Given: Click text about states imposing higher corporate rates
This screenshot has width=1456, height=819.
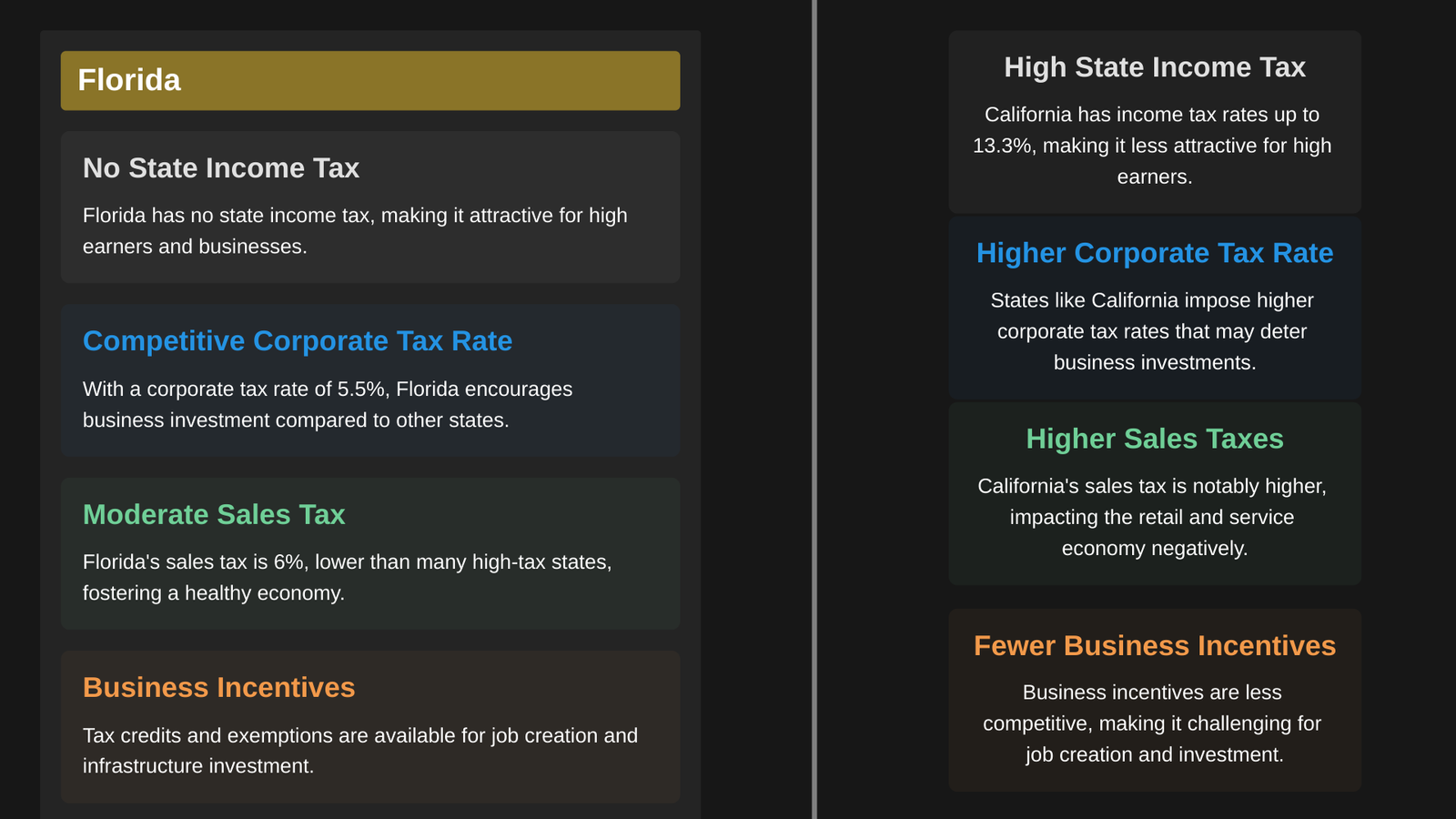Looking at the screenshot, I should coord(1152,331).
